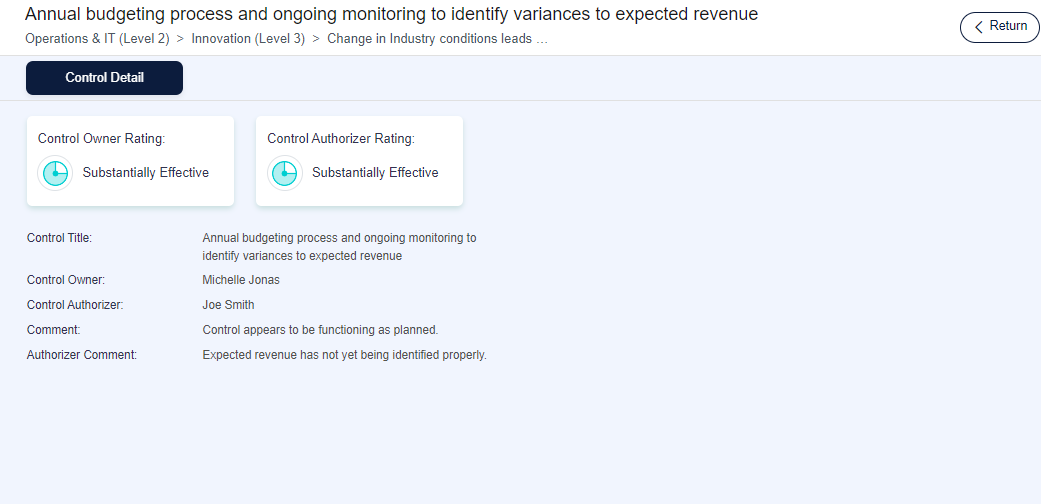Viewport: 1041px width, 504px height.
Task: Click the Control Authorizer field label
Action: click(x=75, y=305)
